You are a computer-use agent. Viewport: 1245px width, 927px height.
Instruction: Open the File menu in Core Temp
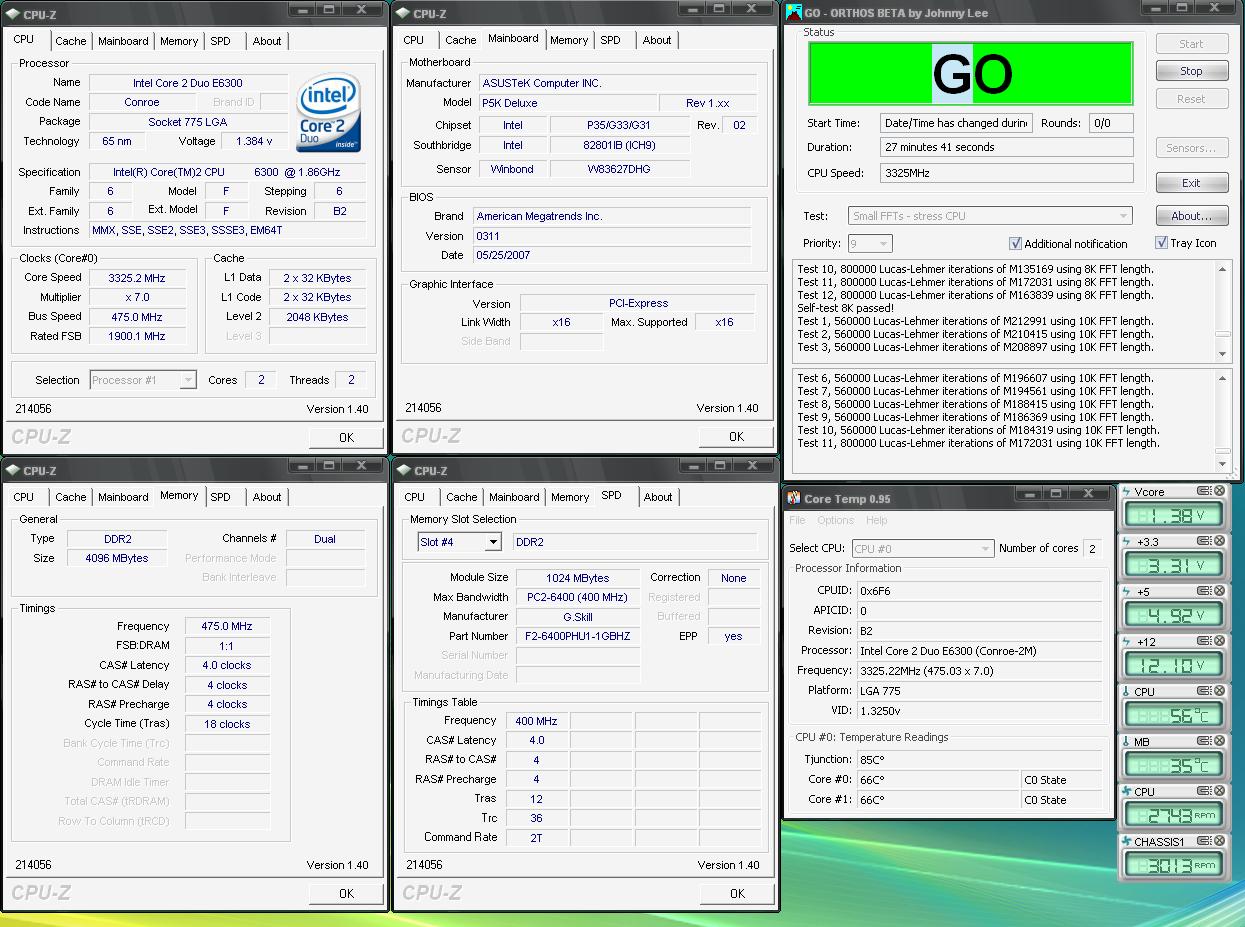point(797,520)
